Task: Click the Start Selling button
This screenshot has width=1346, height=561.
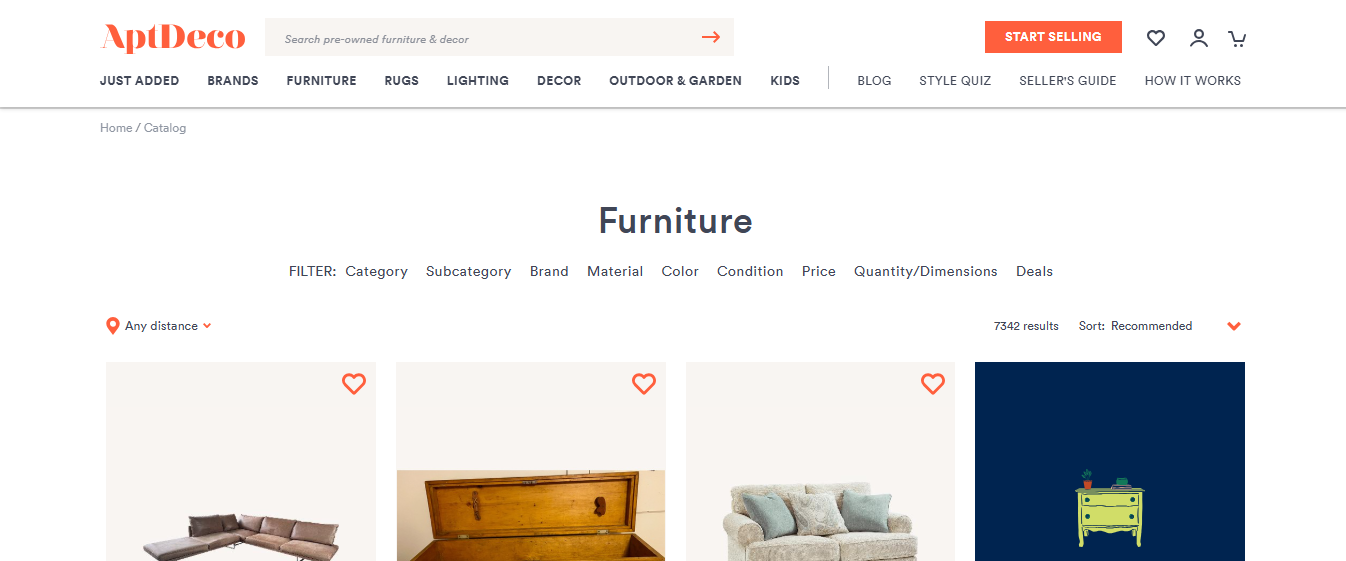Action: (1053, 37)
